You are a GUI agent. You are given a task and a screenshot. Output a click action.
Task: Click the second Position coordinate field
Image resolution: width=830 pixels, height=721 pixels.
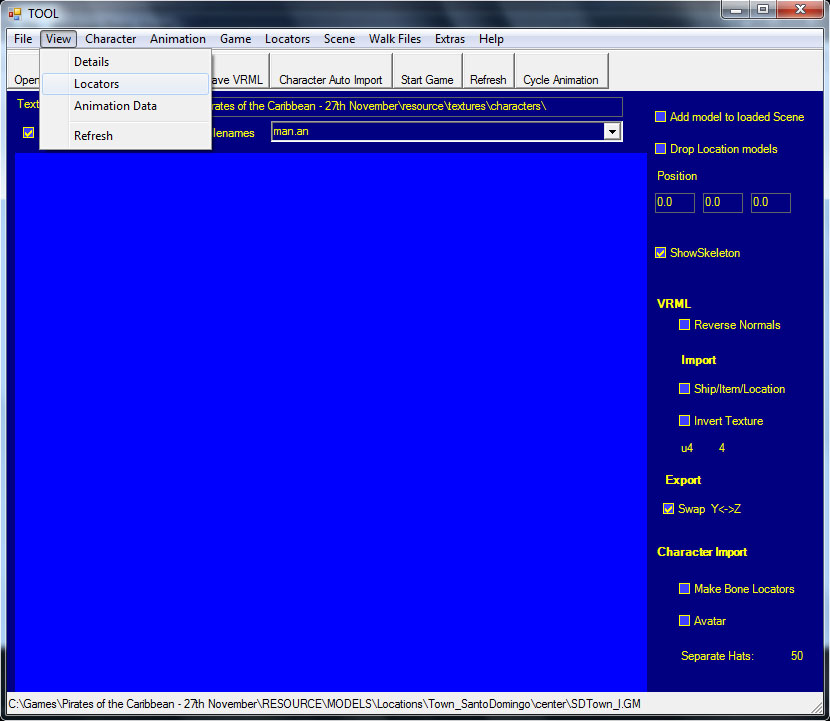pyautogui.click(x=723, y=203)
